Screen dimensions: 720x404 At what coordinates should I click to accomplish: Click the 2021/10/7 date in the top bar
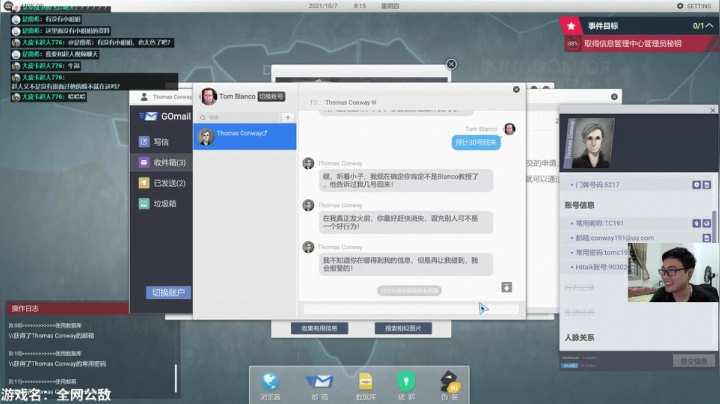tap(323, 6)
